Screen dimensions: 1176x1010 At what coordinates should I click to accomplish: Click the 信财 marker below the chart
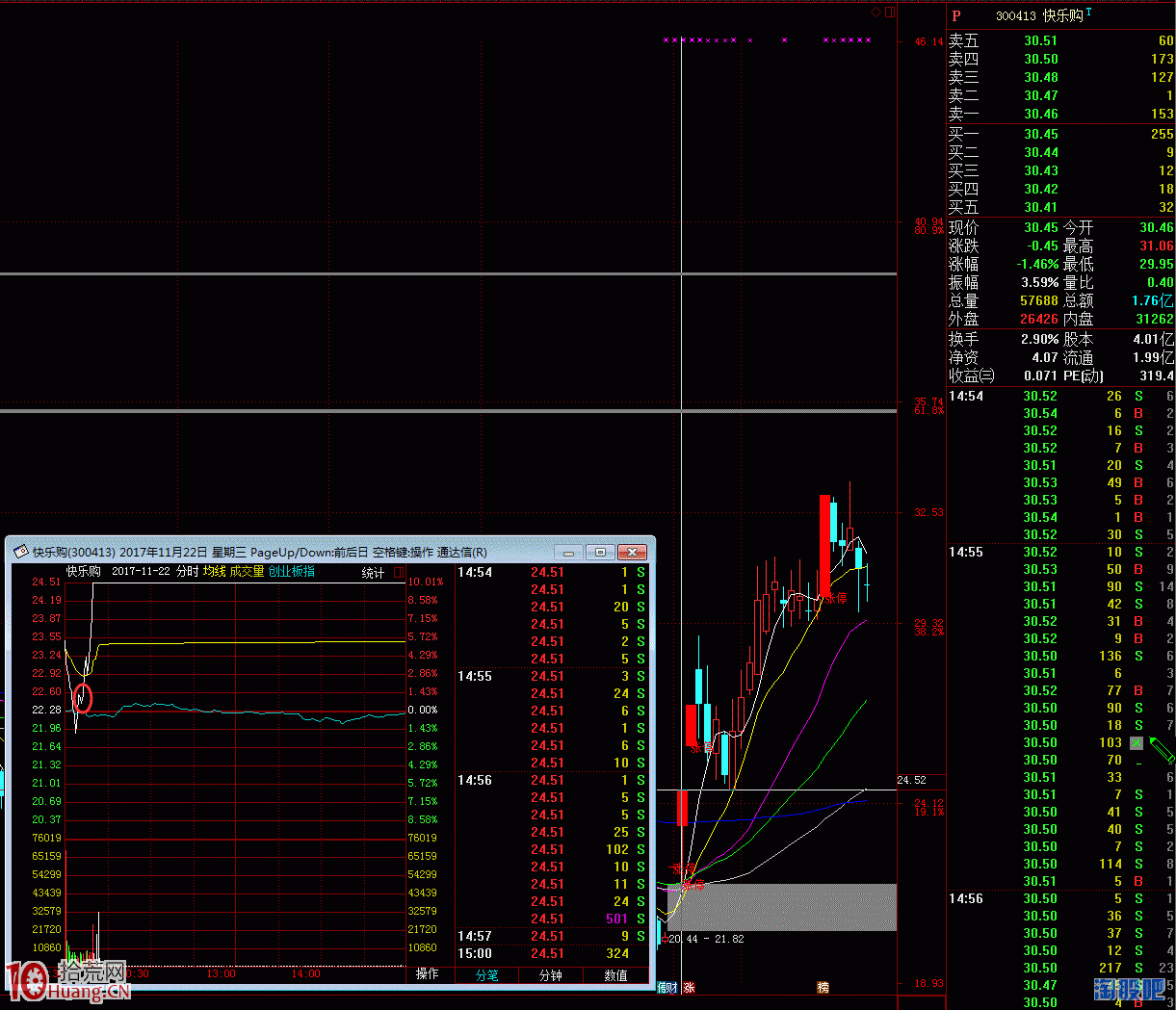click(666, 987)
